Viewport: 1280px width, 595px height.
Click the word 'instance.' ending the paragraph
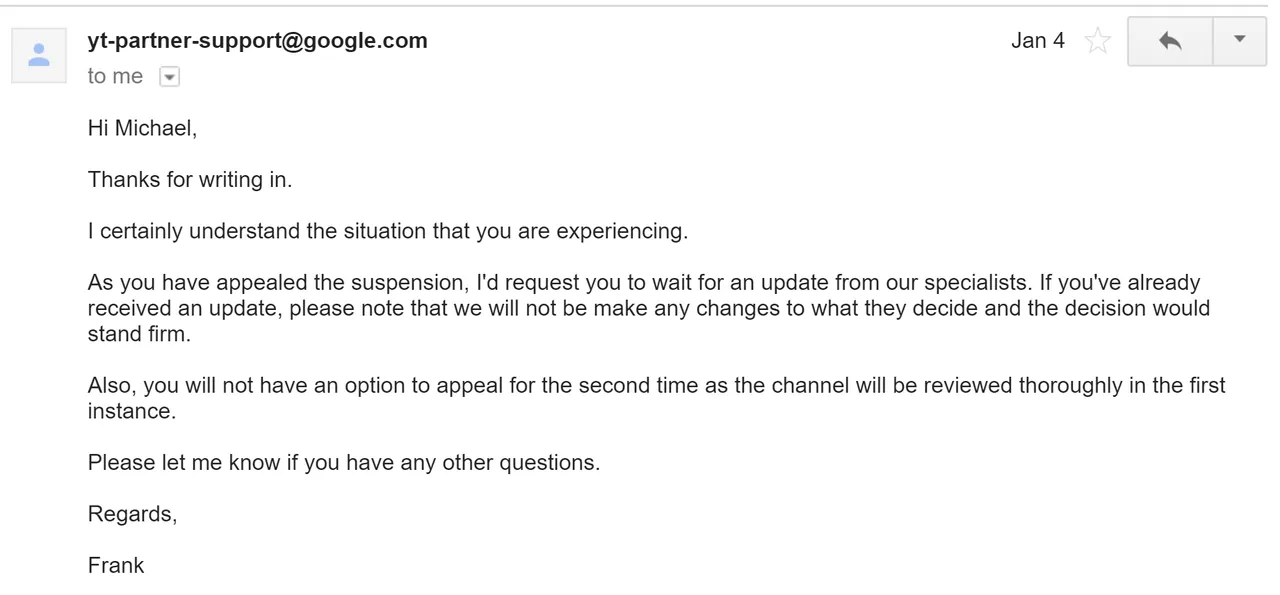132,411
